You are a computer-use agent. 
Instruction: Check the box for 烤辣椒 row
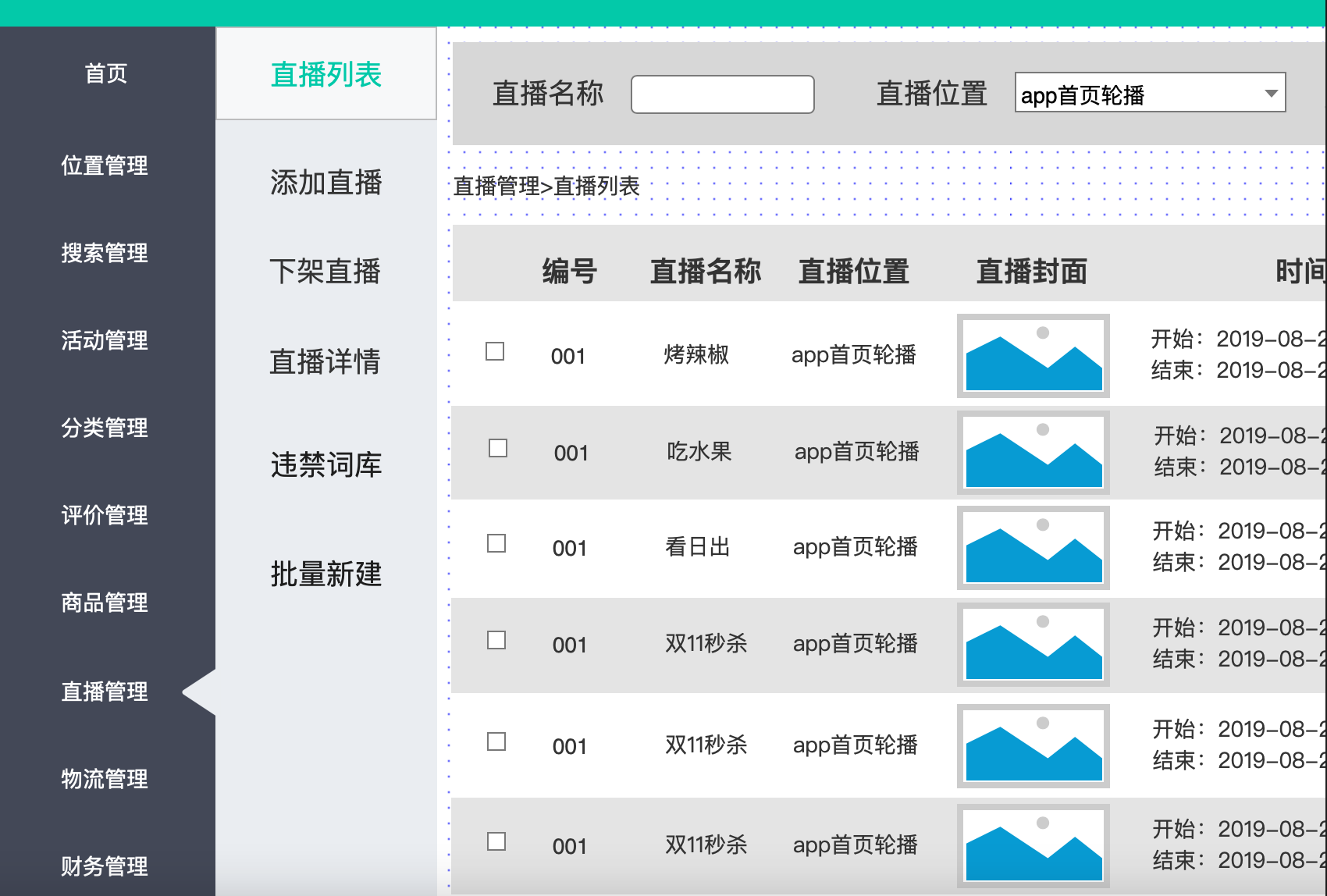[x=495, y=351]
